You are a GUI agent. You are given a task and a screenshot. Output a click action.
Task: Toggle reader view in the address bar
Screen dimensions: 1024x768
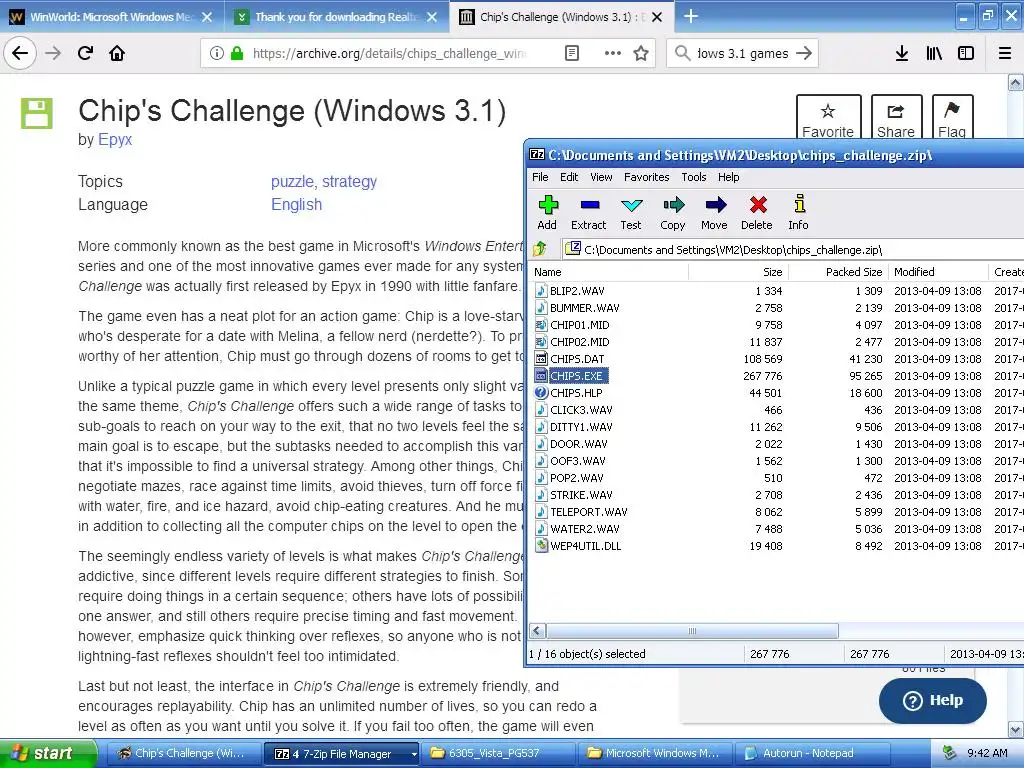[x=571, y=54]
